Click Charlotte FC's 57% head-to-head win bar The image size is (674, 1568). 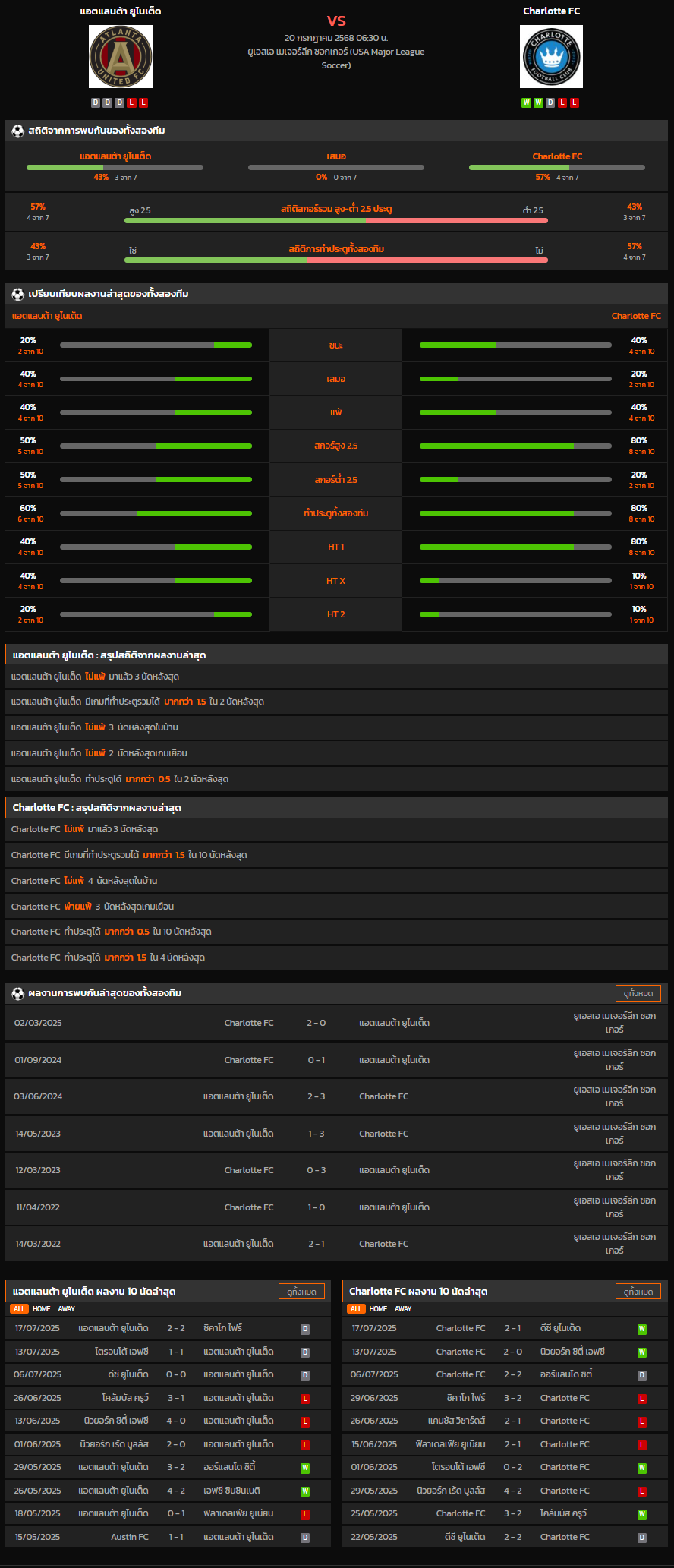point(557,167)
